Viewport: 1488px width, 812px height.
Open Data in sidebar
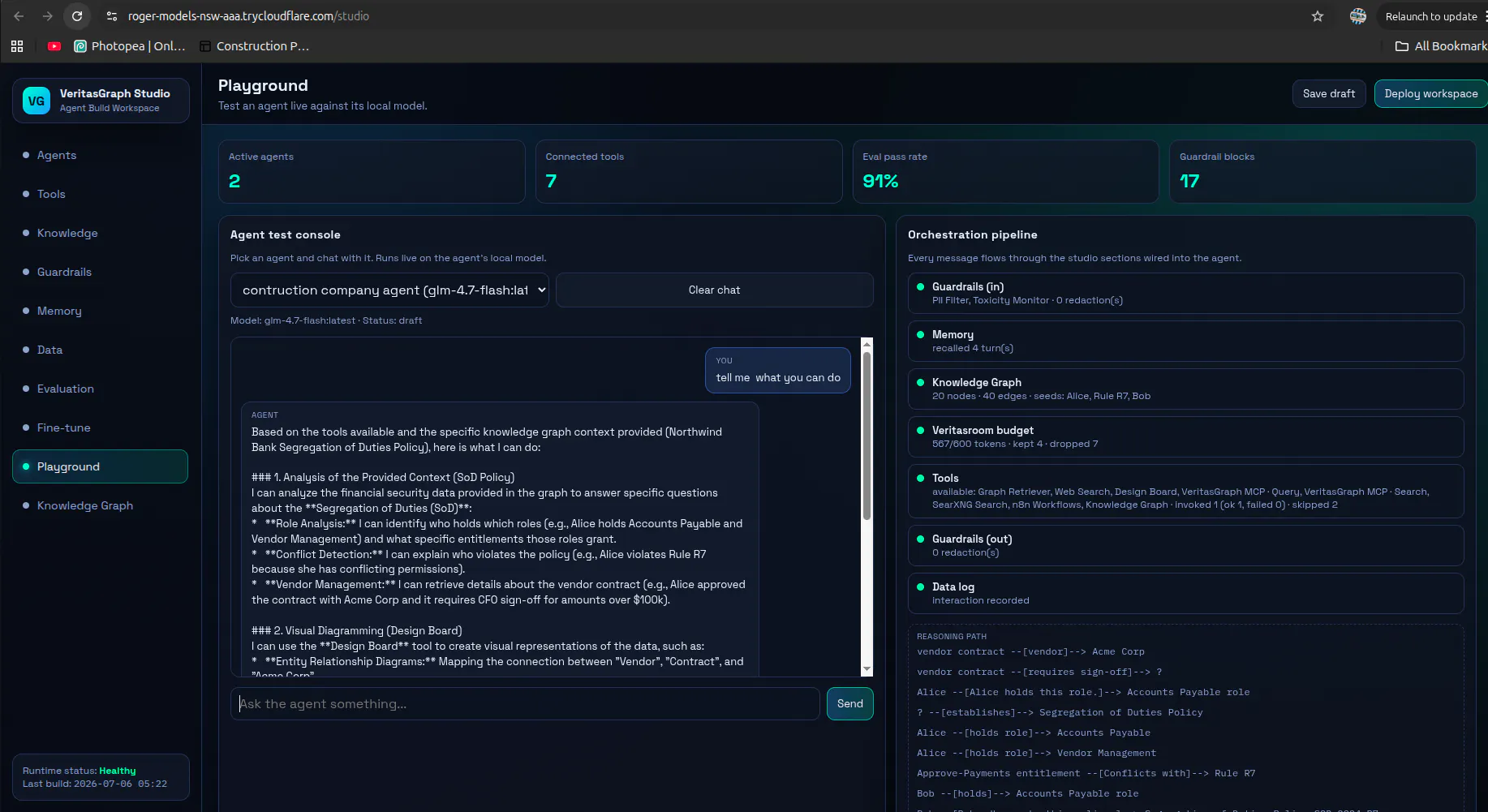tap(100, 350)
